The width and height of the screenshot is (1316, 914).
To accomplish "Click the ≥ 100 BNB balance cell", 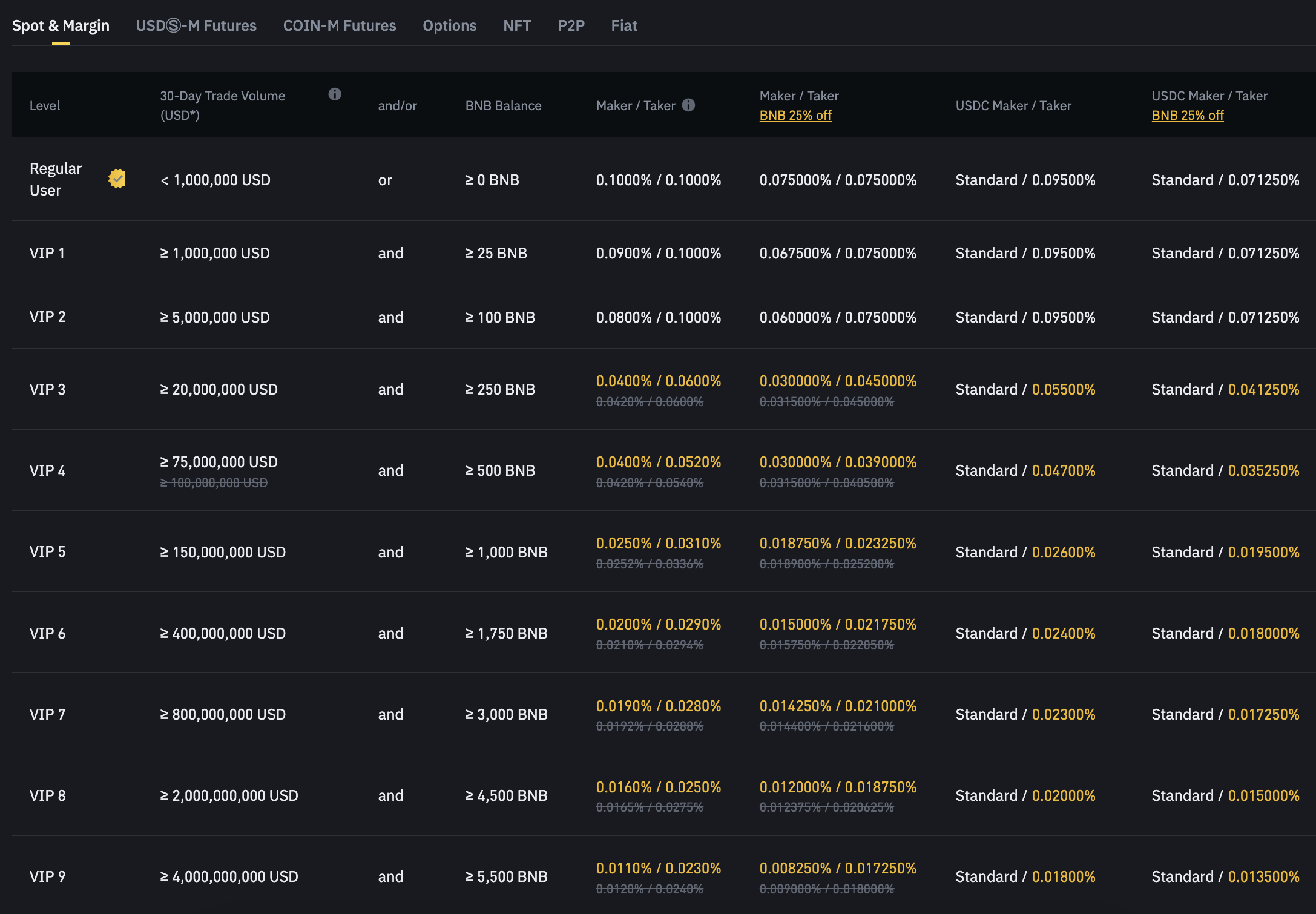I will pos(500,317).
